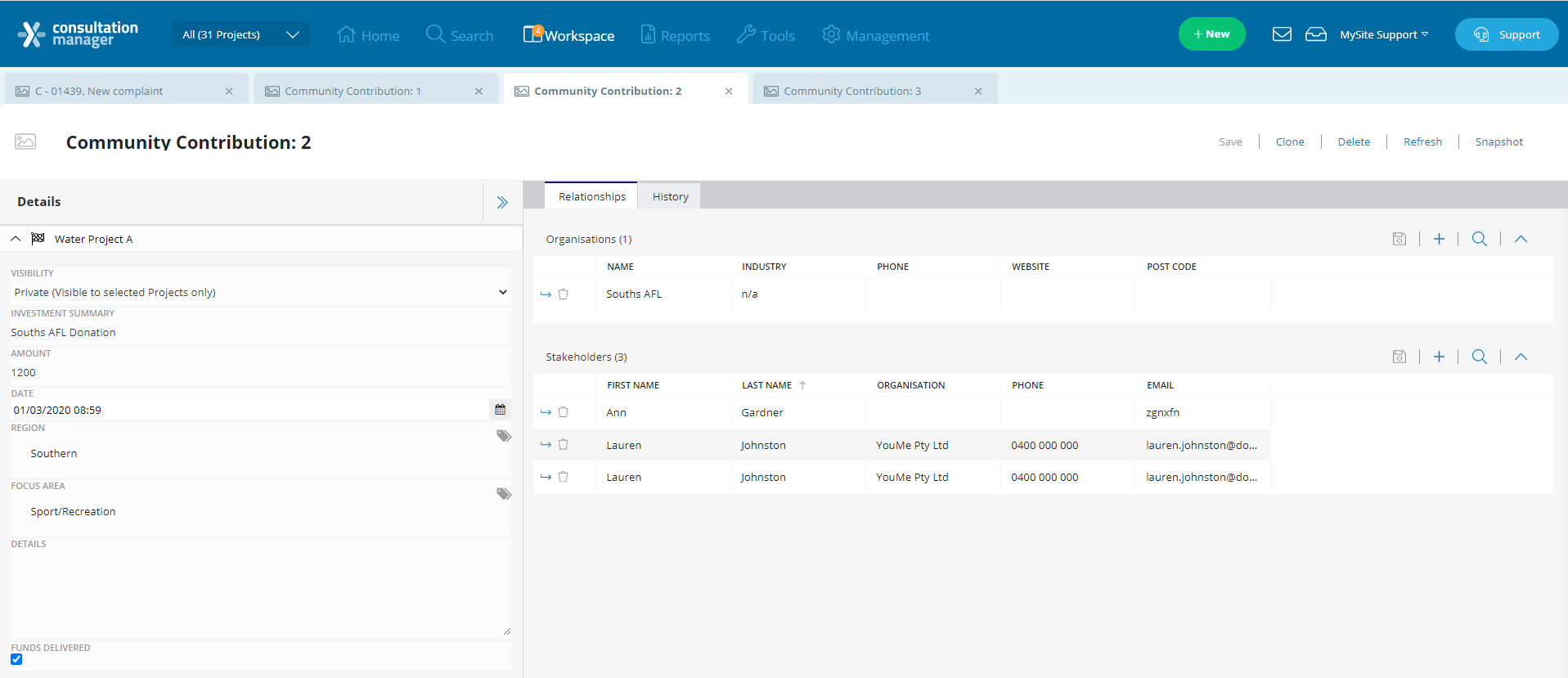Switch to the C - 01439, New complaint tab
Viewport: 1568px width, 678px height.
coord(99,91)
